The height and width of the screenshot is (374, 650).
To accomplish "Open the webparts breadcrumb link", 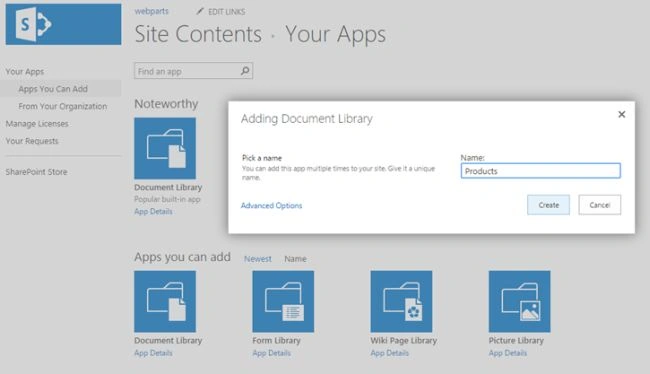I will coord(151,11).
